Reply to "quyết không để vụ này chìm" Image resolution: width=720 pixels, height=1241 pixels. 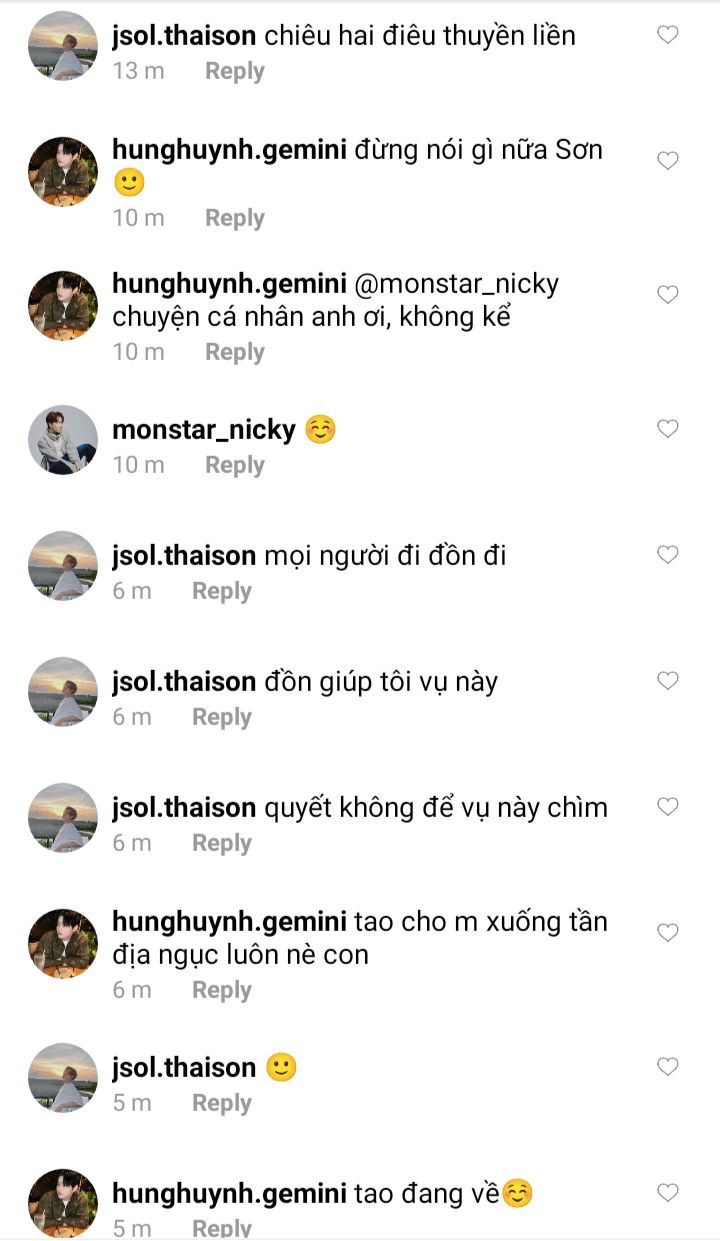click(222, 843)
